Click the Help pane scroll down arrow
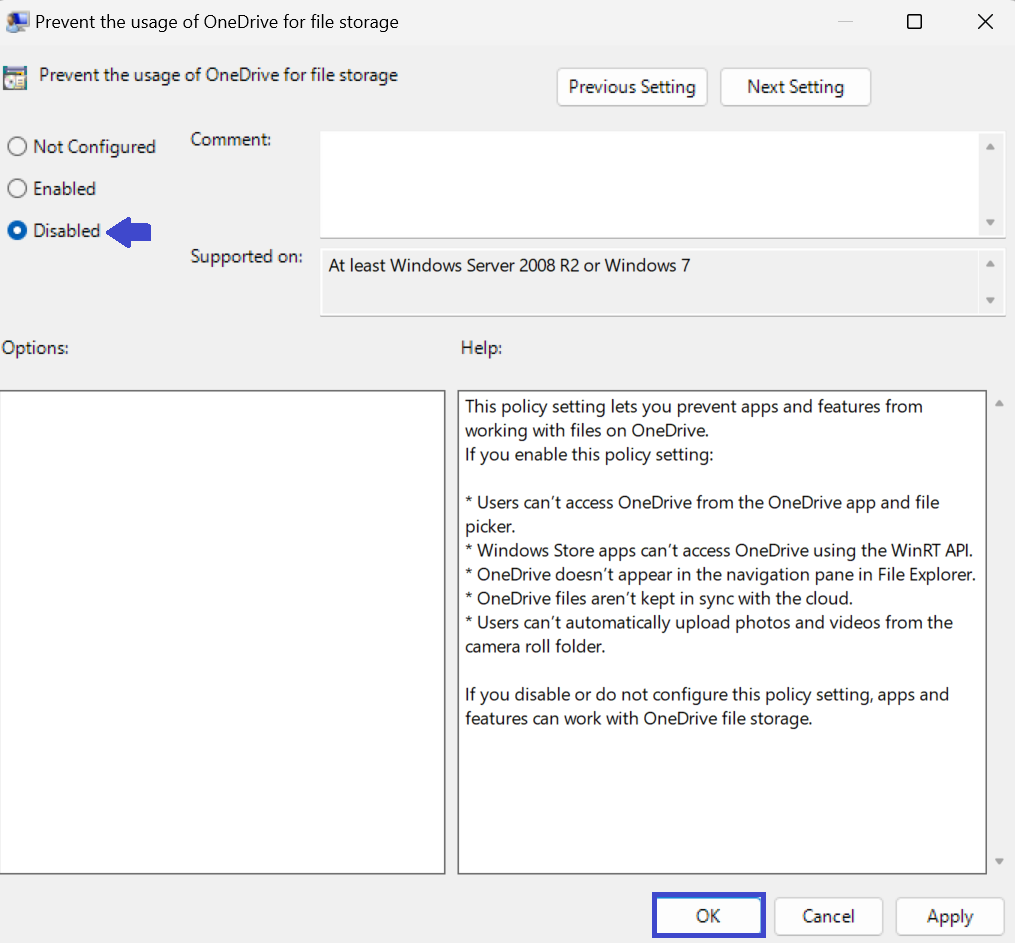 point(999,861)
